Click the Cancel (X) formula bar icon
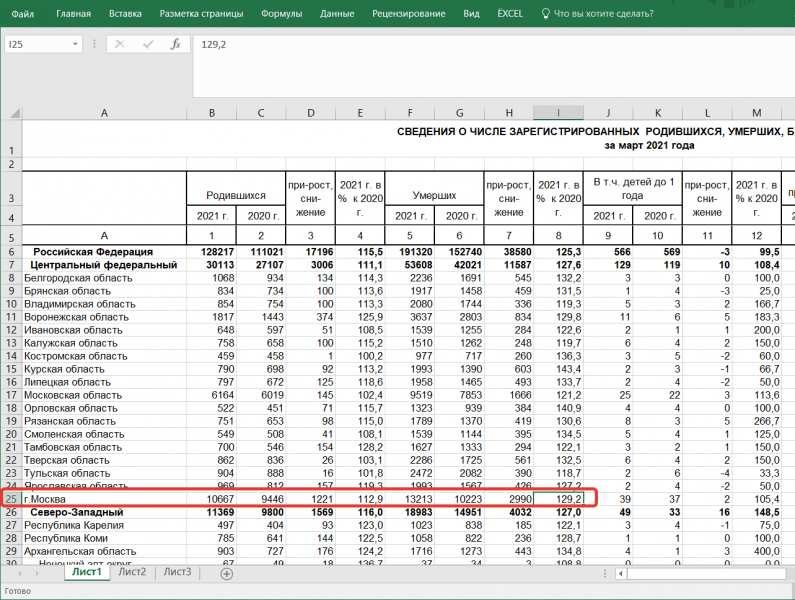The height and width of the screenshot is (600, 795). [120, 45]
